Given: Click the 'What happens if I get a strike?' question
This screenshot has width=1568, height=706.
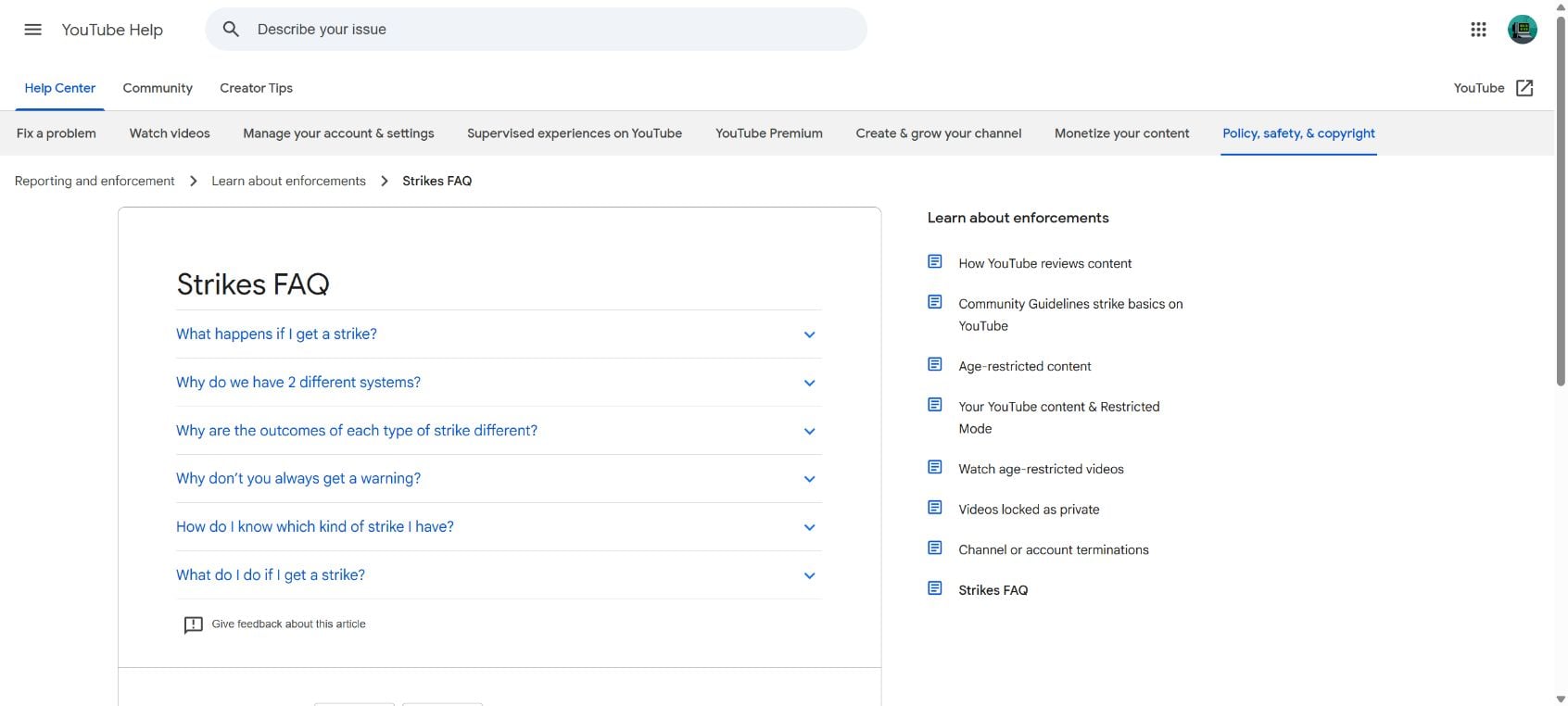Looking at the screenshot, I should point(276,334).
